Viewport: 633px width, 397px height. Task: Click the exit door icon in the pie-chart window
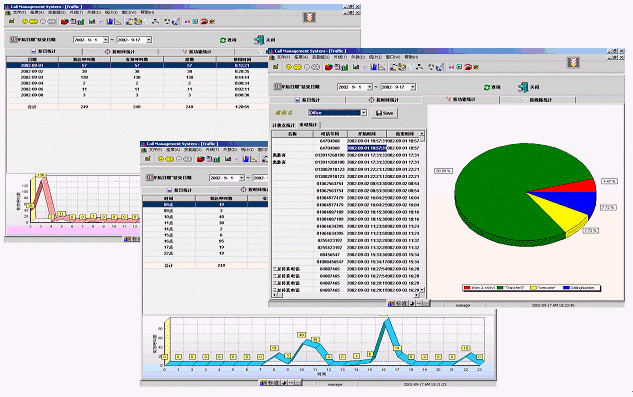pyautogui.click(x=523, y=87)
